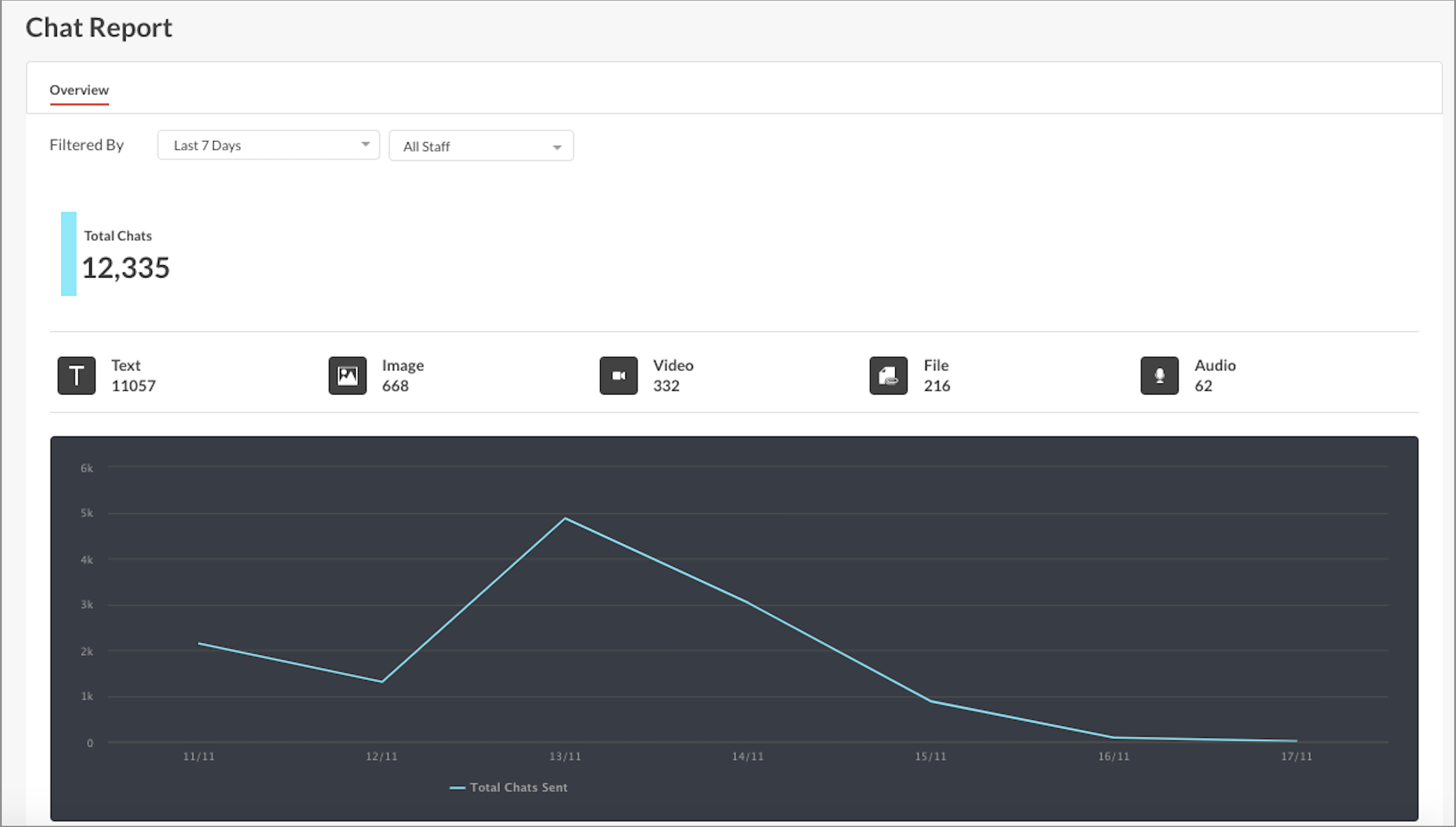The image size is (1456, 827).
Task: Click the Video camera icon
Action: coord(618,376)
